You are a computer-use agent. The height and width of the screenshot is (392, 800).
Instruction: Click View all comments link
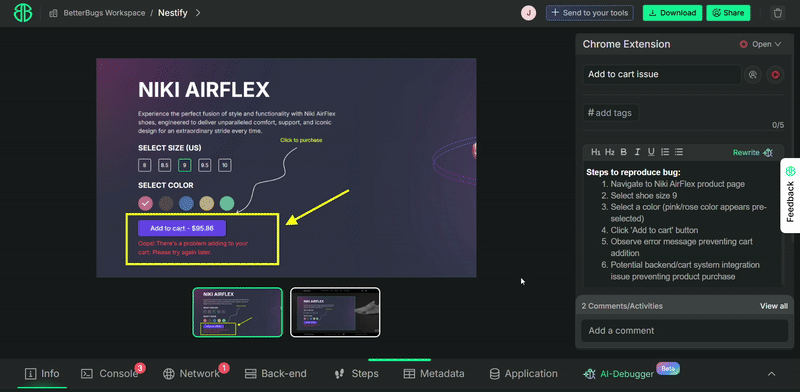773,306
